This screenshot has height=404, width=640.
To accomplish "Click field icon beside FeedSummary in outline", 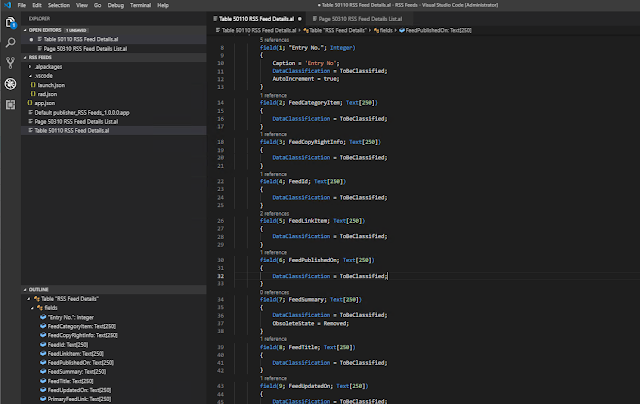I will pyautogui.click(x=43, y=371).
